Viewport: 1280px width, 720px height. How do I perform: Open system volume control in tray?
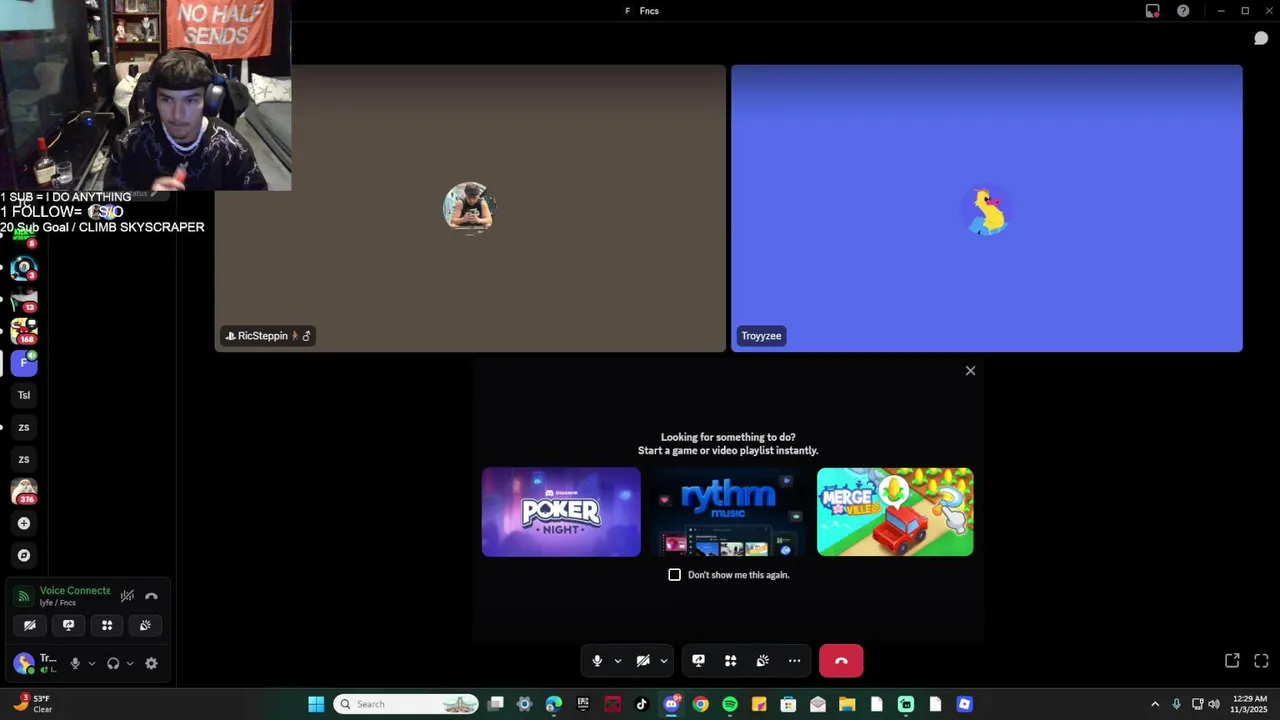pyautogui.click(x=1214, y=704)
